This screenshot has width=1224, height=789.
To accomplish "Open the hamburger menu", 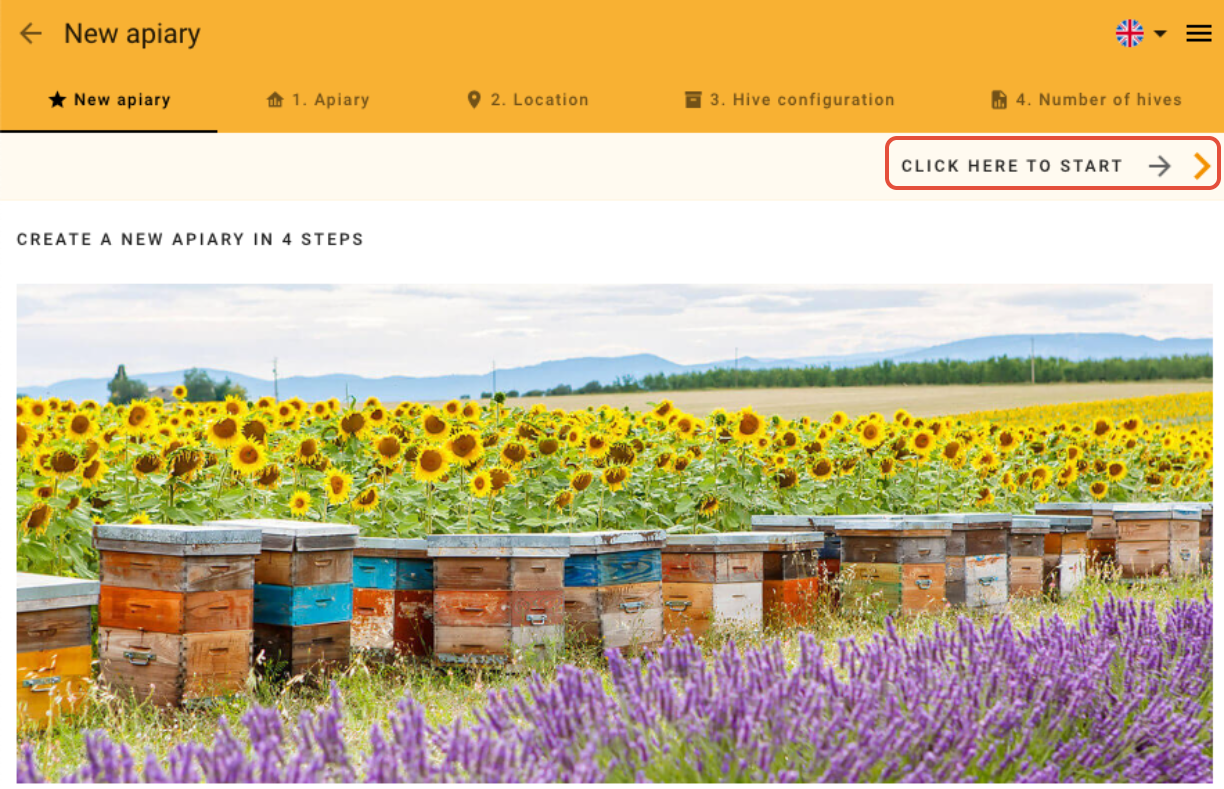I will 1199,33.
